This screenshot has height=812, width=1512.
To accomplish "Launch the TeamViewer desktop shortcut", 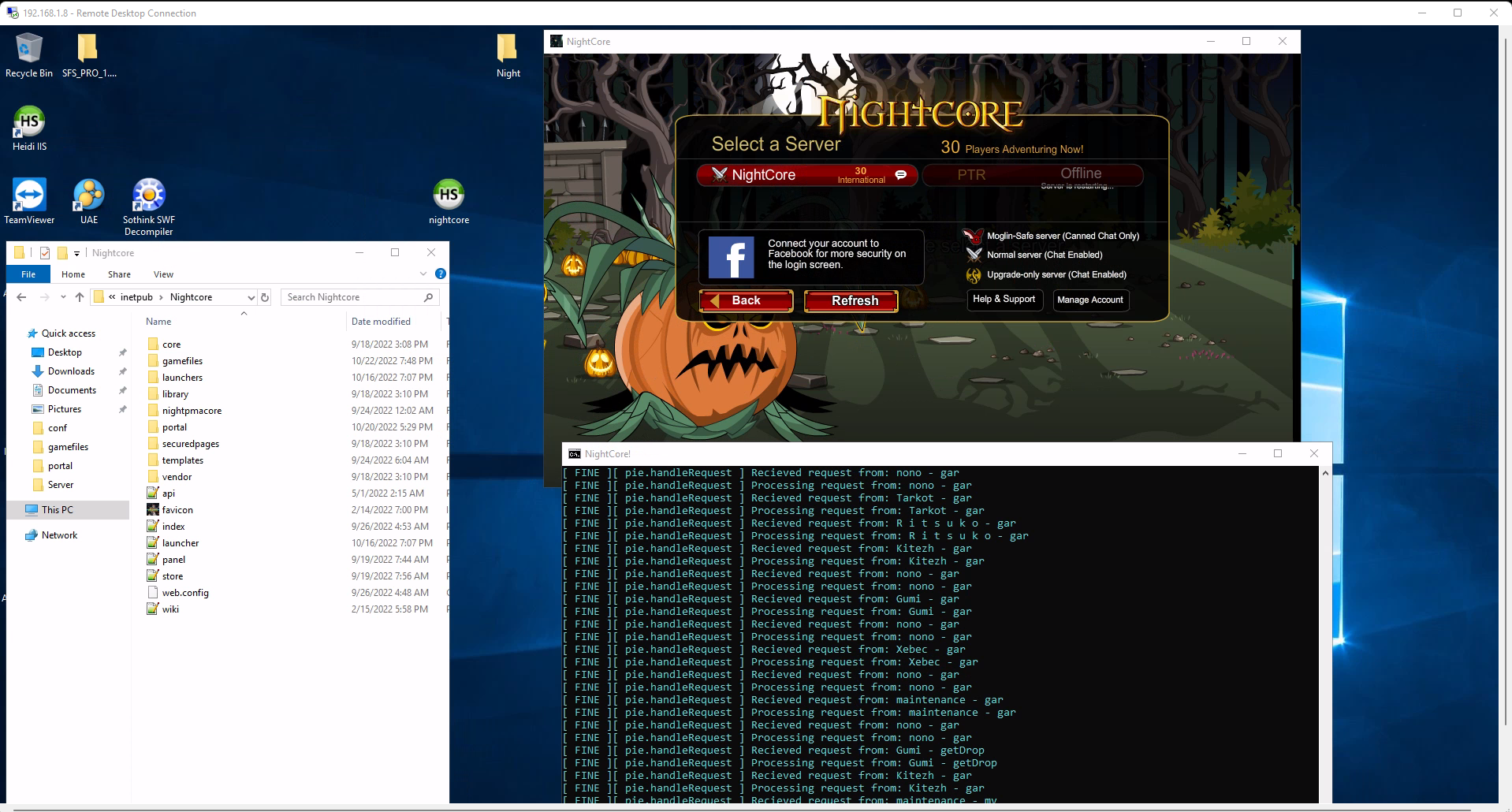I will point(29,202).
